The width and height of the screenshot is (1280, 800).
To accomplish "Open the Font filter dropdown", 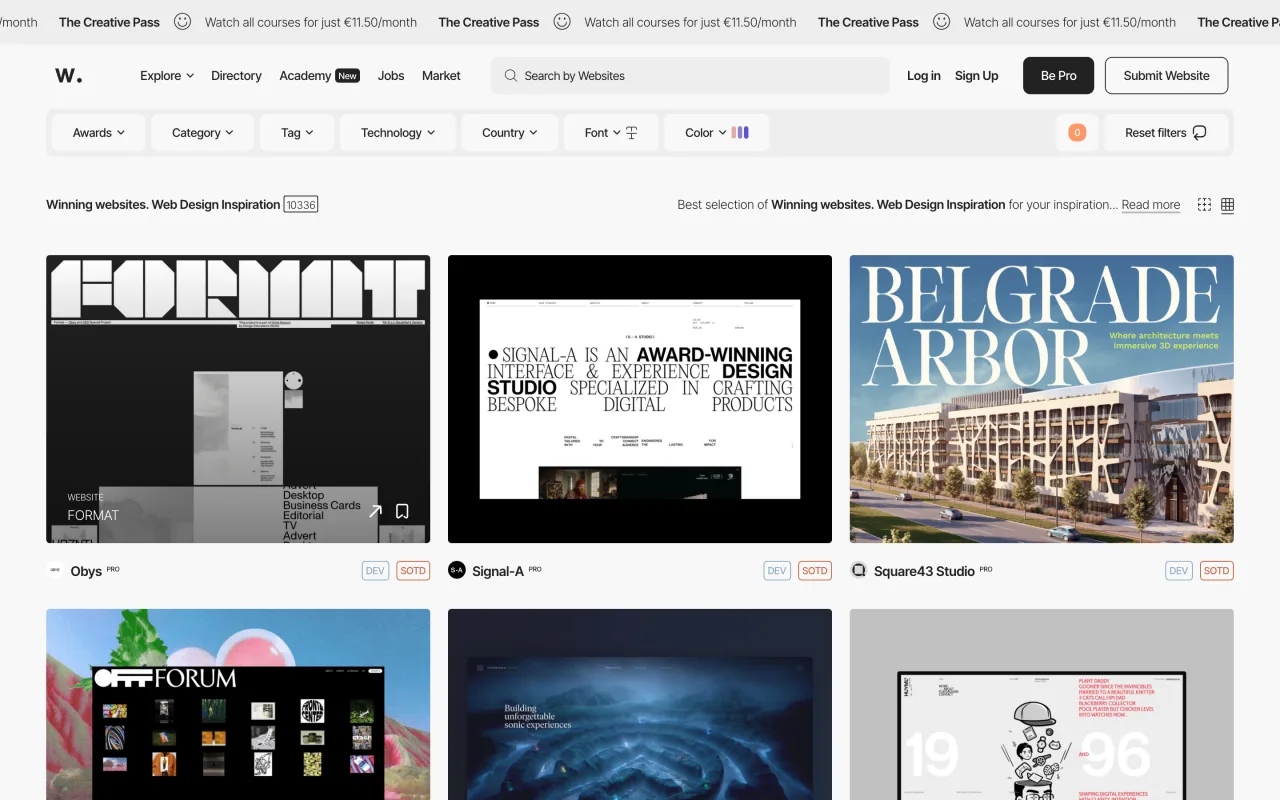I will click(x=611, y=132).
